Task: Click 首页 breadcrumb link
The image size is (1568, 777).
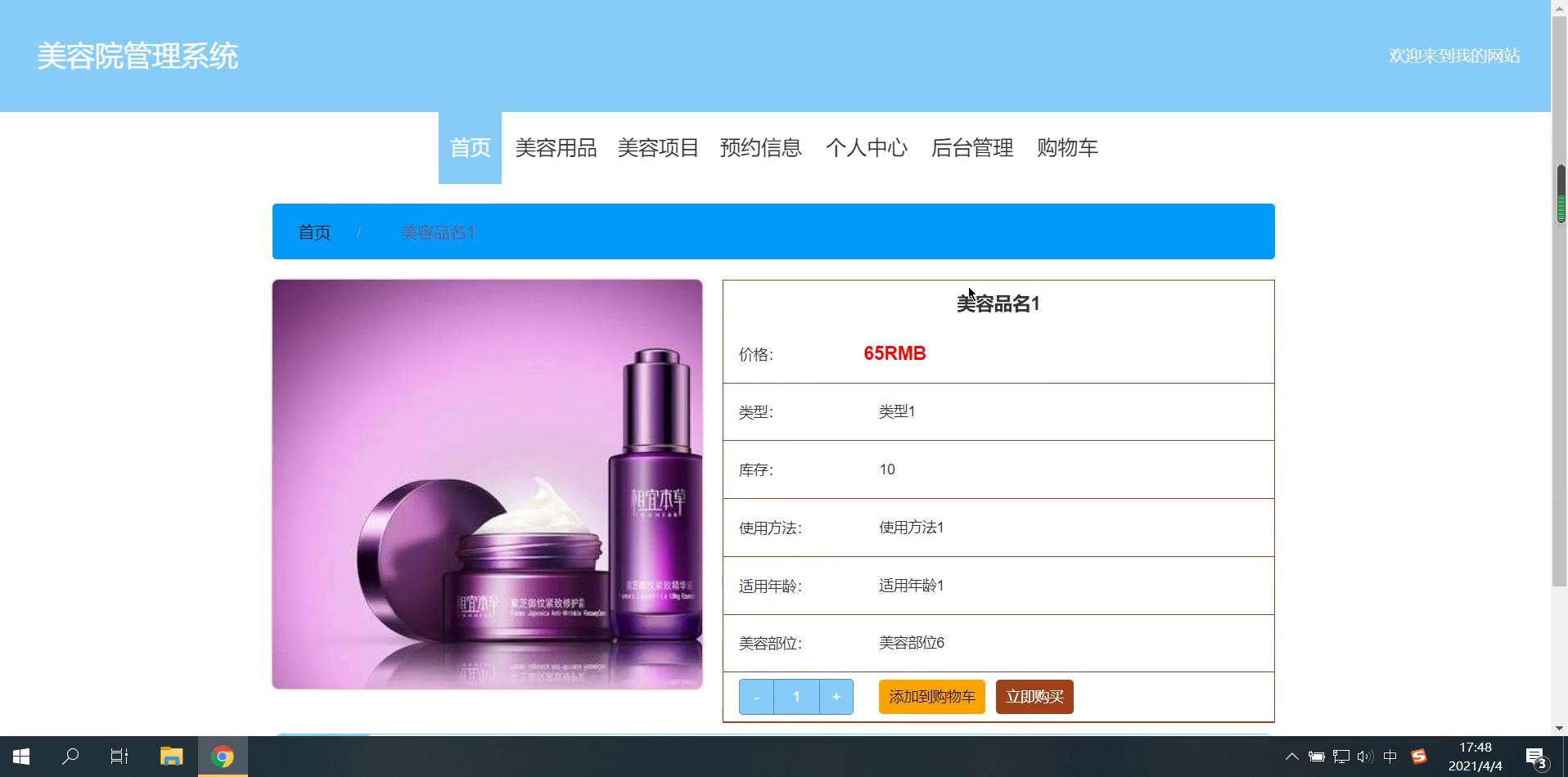Action: point(314,232)
